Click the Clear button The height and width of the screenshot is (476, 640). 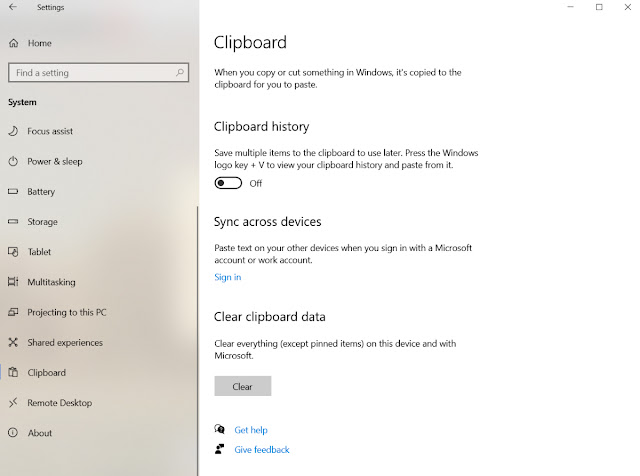click(242, 386)
